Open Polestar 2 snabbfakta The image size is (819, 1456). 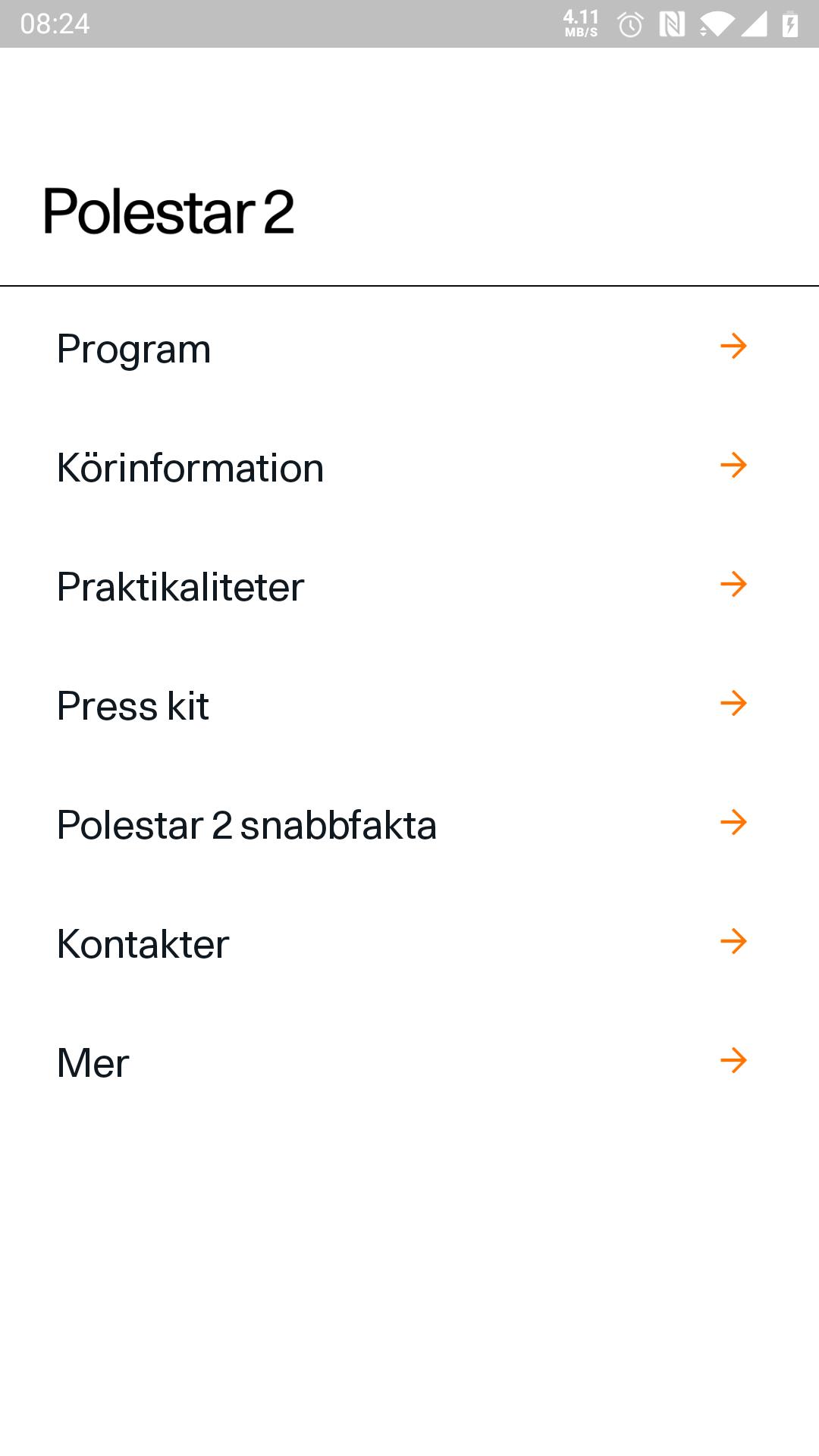409,824
